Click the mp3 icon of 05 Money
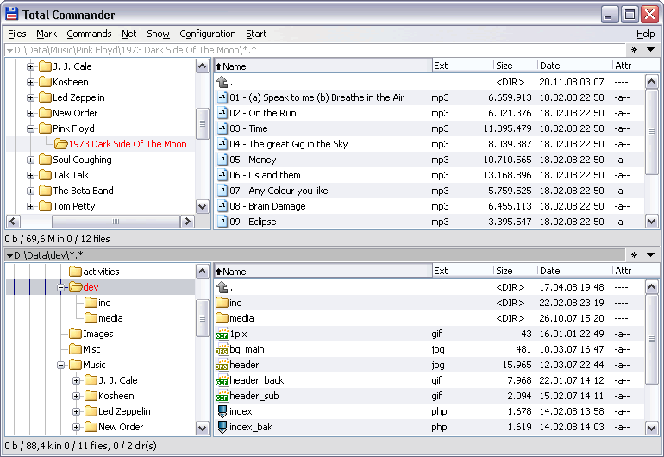The height and width of the screenshot is (457, 664). (x=222, y=160)
